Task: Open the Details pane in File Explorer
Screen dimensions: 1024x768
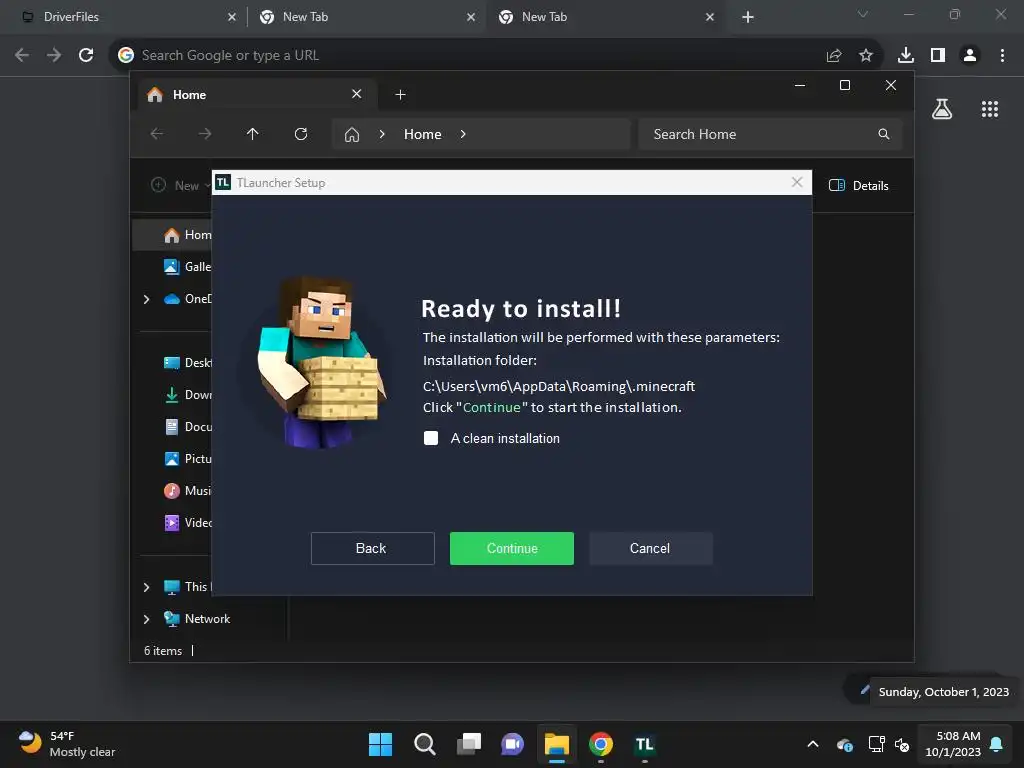Action: [858, 185]
